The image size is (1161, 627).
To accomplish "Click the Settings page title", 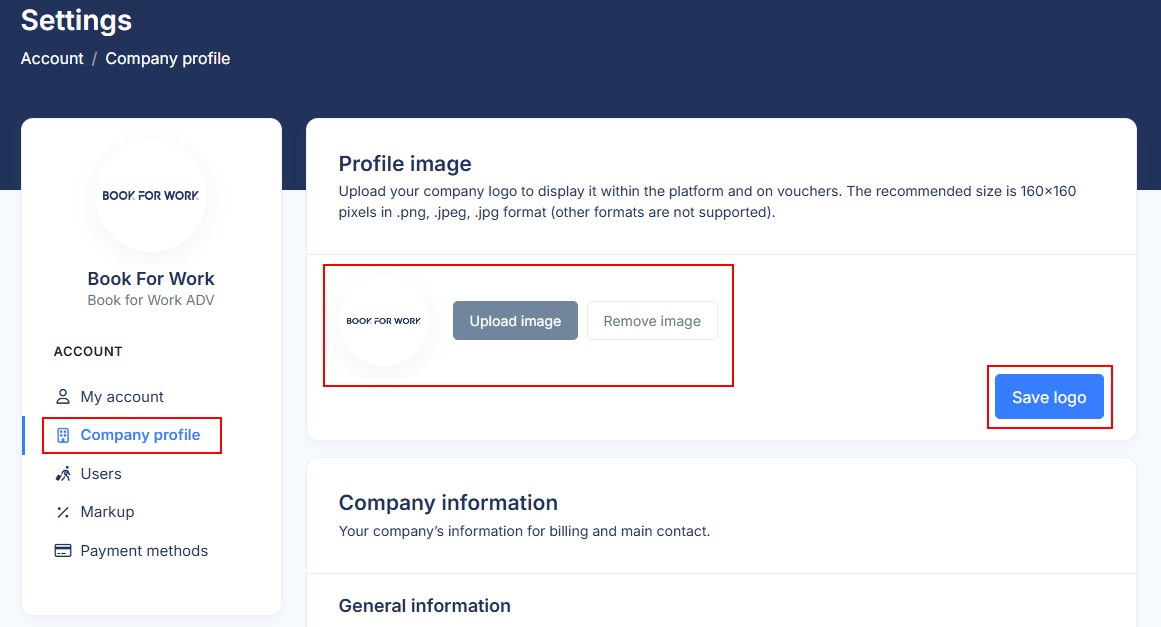I will pos(76,20).
